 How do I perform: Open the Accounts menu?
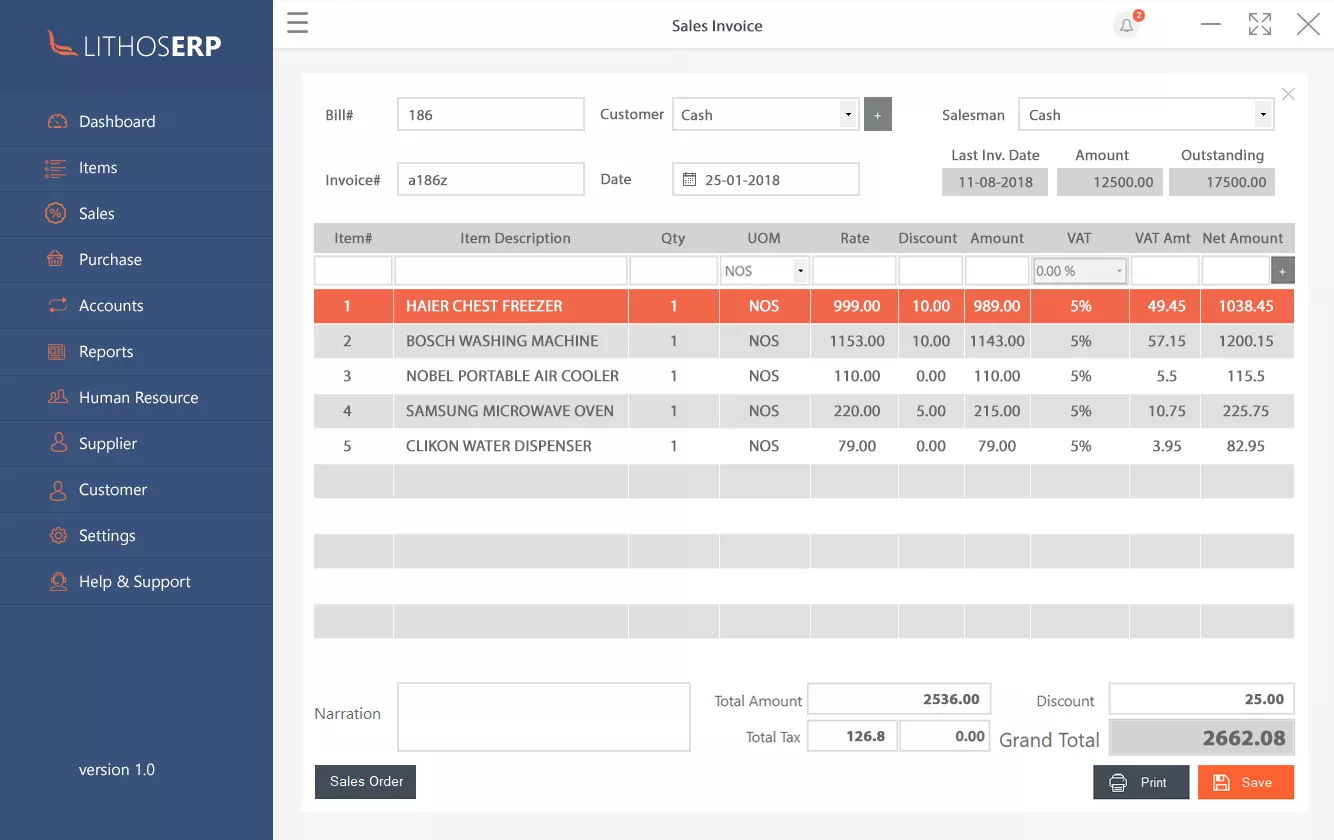(x=136, y=306)
